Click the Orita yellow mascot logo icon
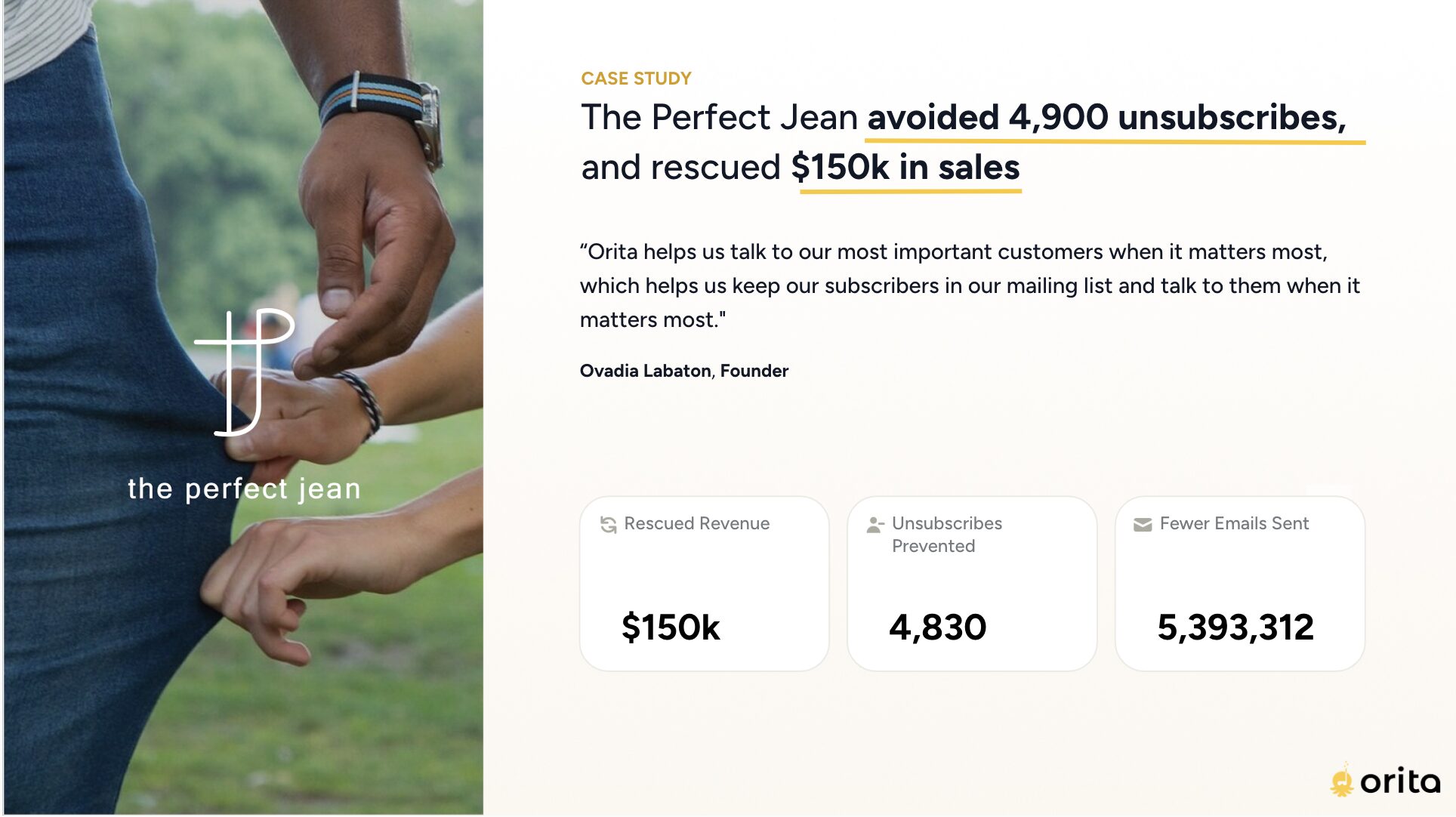This screenshot has height=817, width=1456. point(1342,780)
